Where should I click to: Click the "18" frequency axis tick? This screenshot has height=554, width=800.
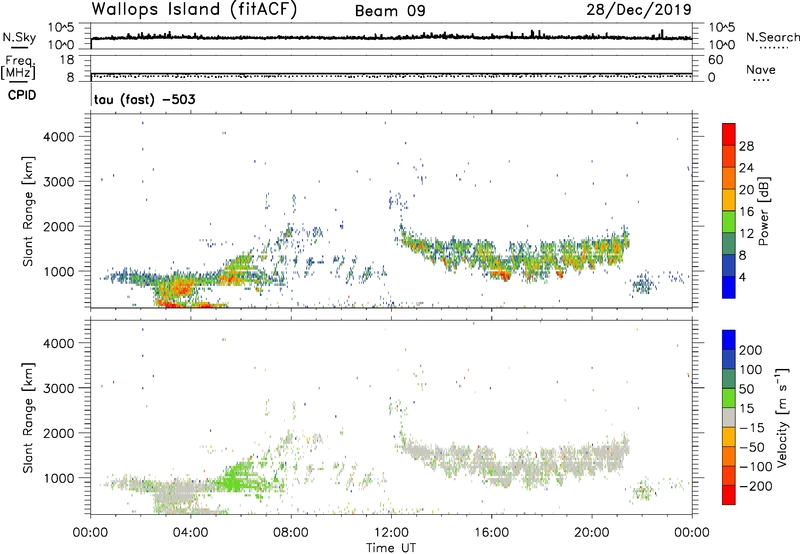click(x=67, y=60)
